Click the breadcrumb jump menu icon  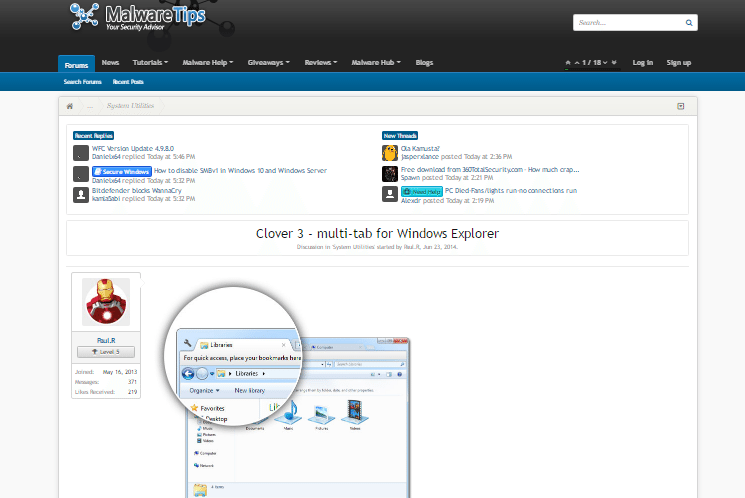[680, 106]
